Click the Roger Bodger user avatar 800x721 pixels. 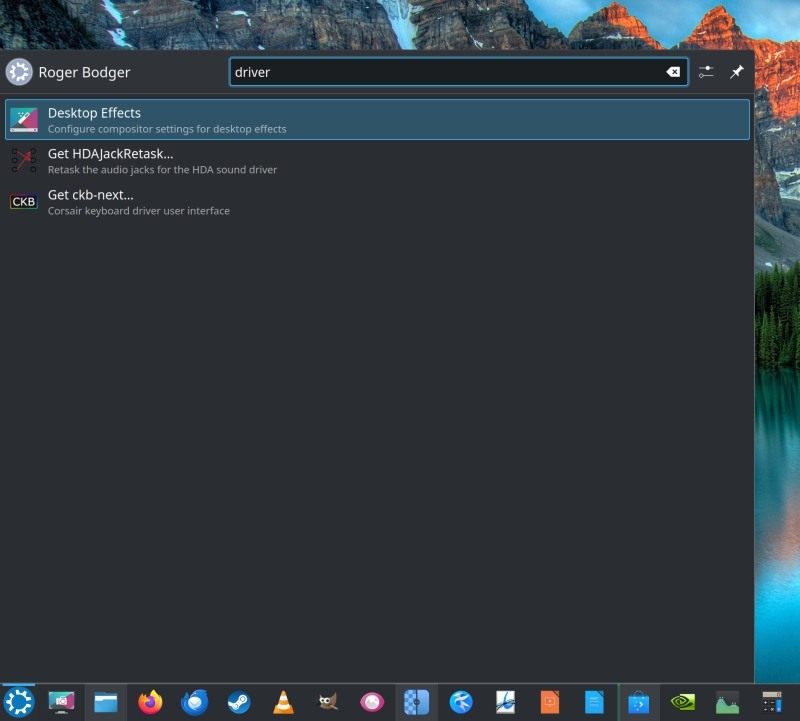click(x=19, y=71)
